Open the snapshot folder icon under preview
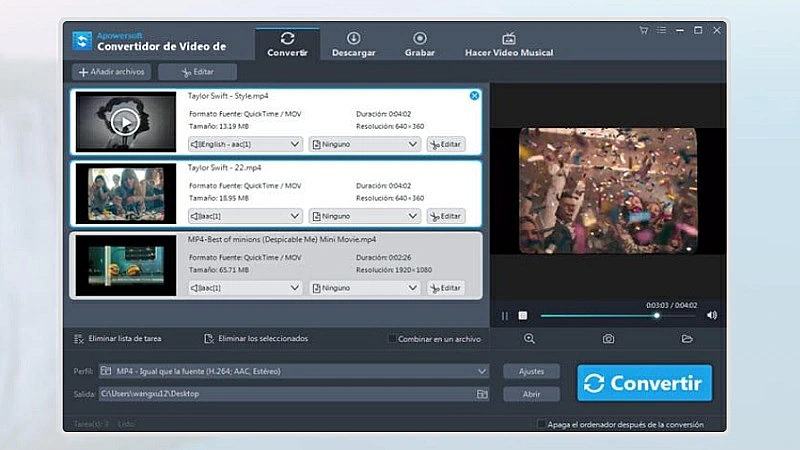Image resolution: width=800 pixels, height=450 pixels. [x=687, y=339]
